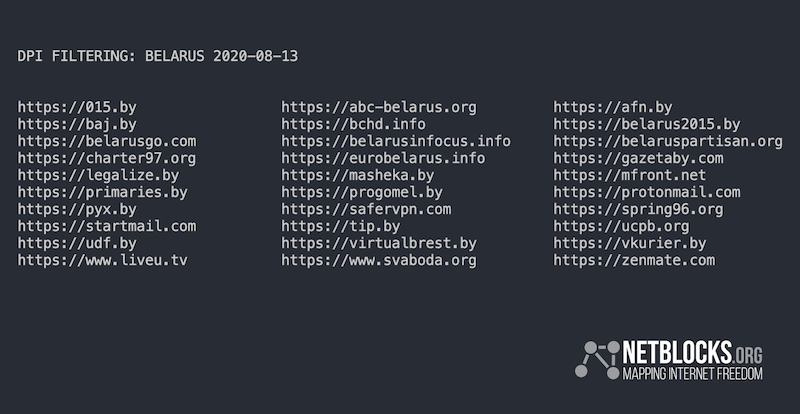The height and width of the screenshot is (414, 800).
Task: Click the https://protonmail.com entry
Action: click(647, 192)
